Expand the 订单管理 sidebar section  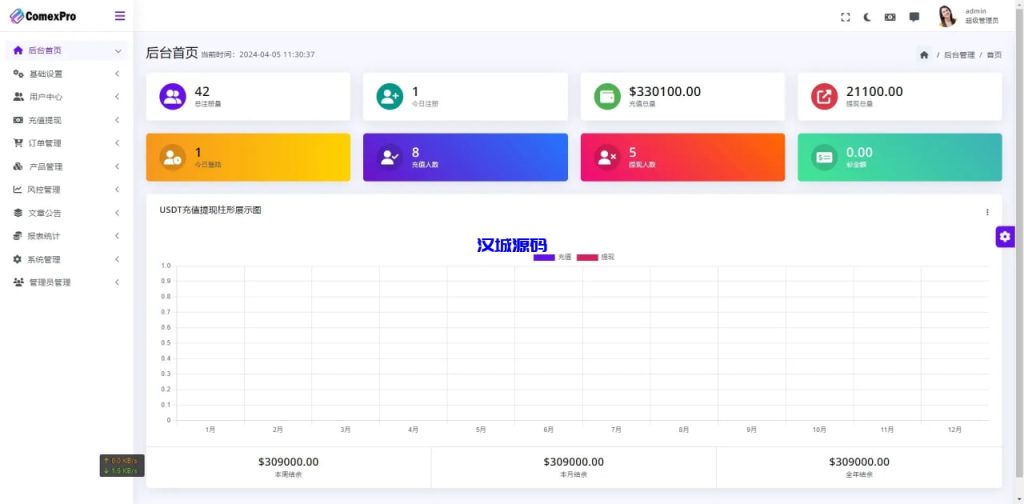(65, 143)
